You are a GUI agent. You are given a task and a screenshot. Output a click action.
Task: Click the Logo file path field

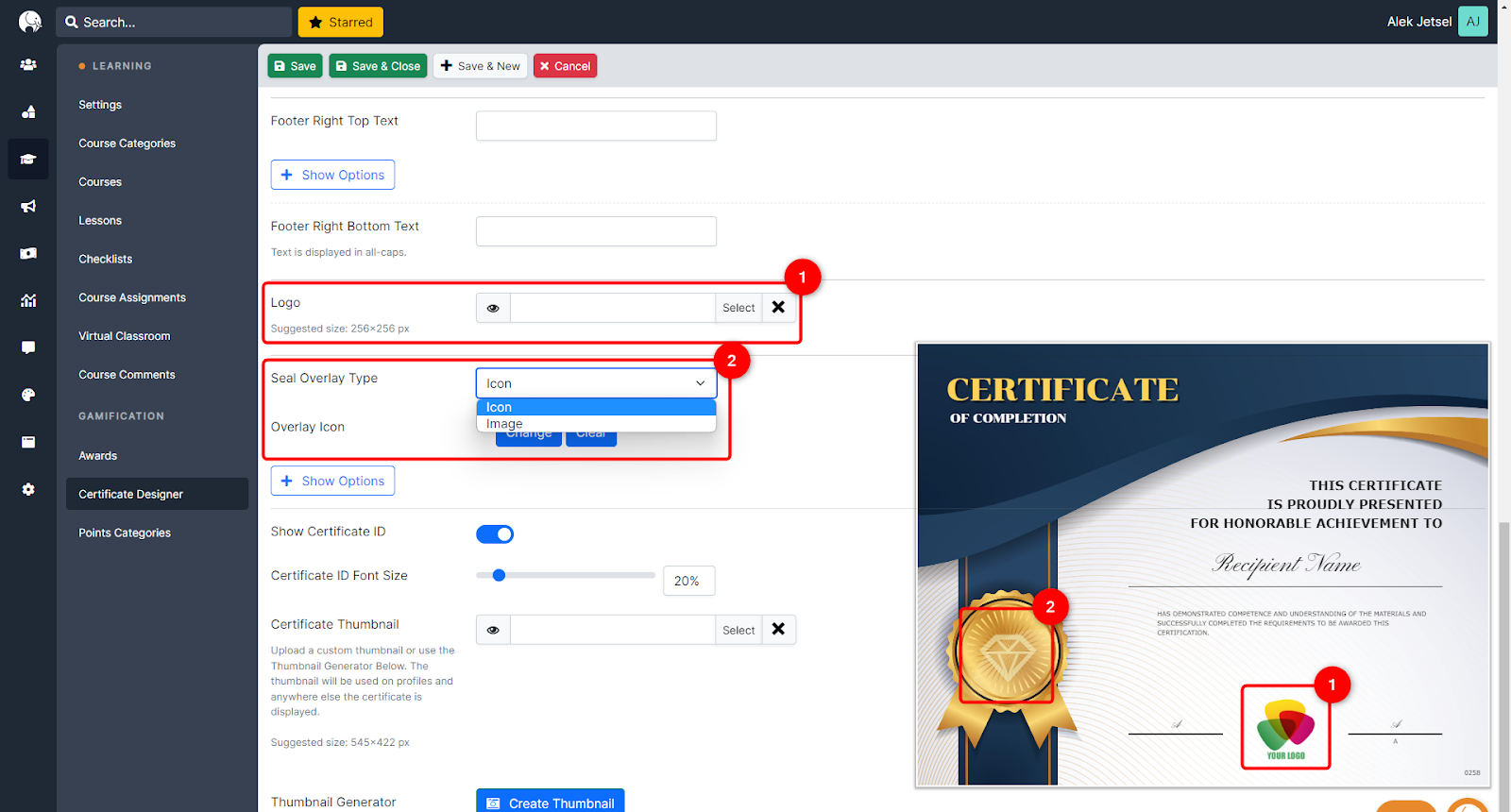[x=613, y=308]
